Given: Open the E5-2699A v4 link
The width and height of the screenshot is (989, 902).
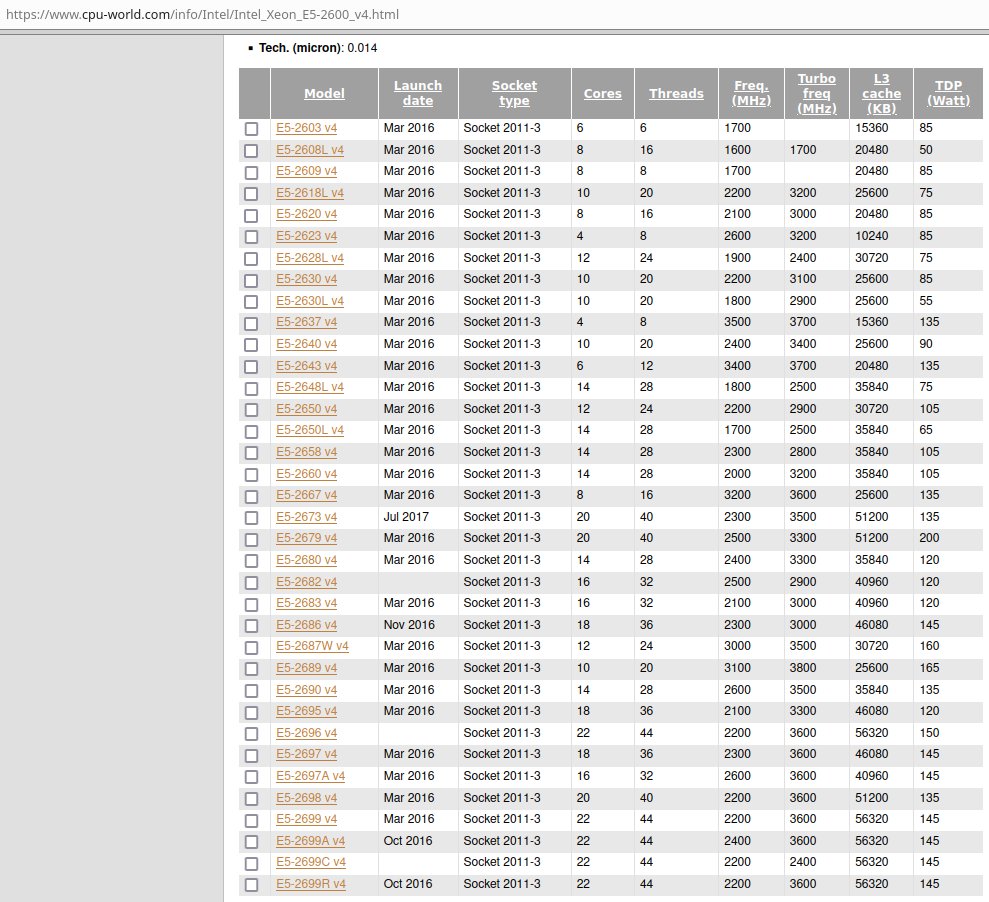Looking at the screenshot, I should (310, 841).
